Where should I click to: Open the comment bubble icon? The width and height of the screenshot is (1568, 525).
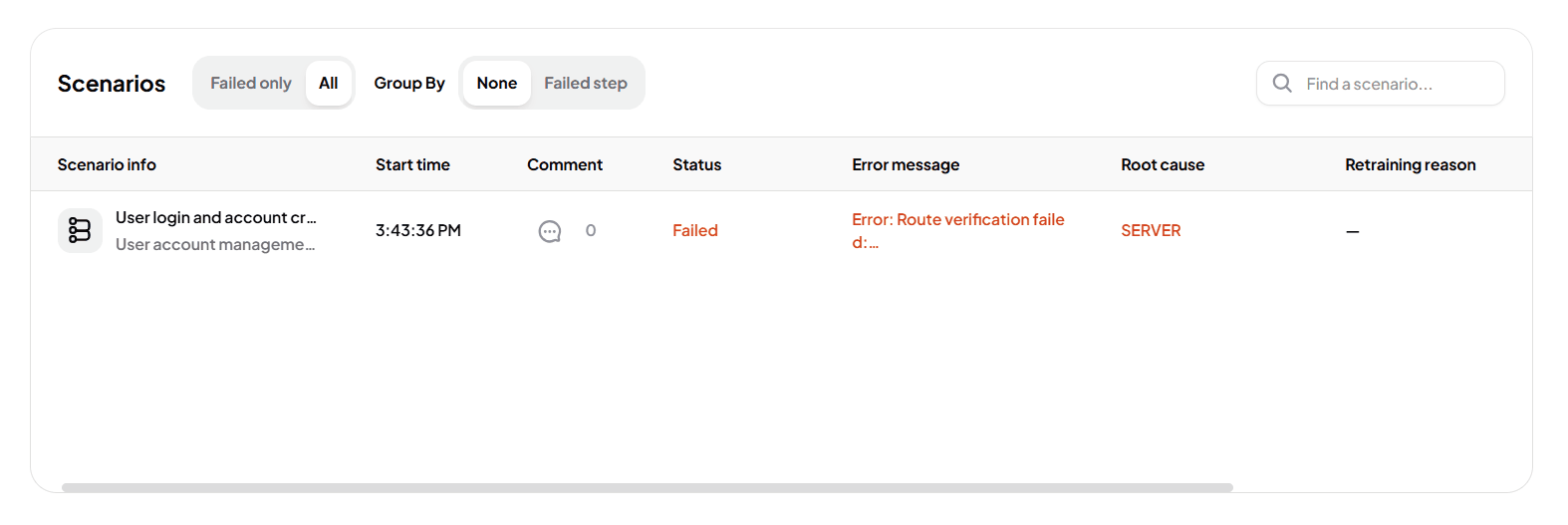[x=550, y=231]
